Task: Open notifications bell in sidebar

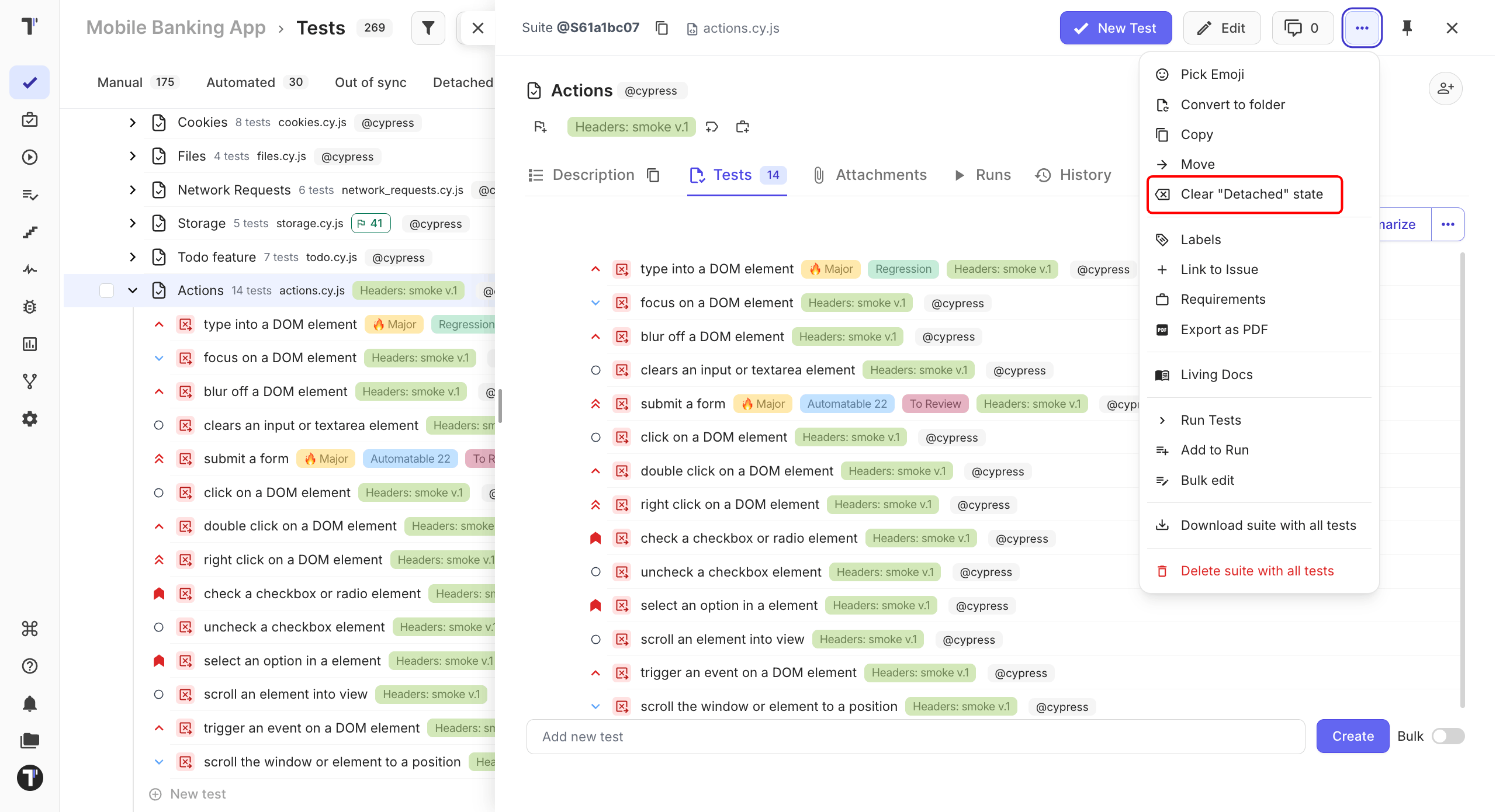Action: [30, 703]
